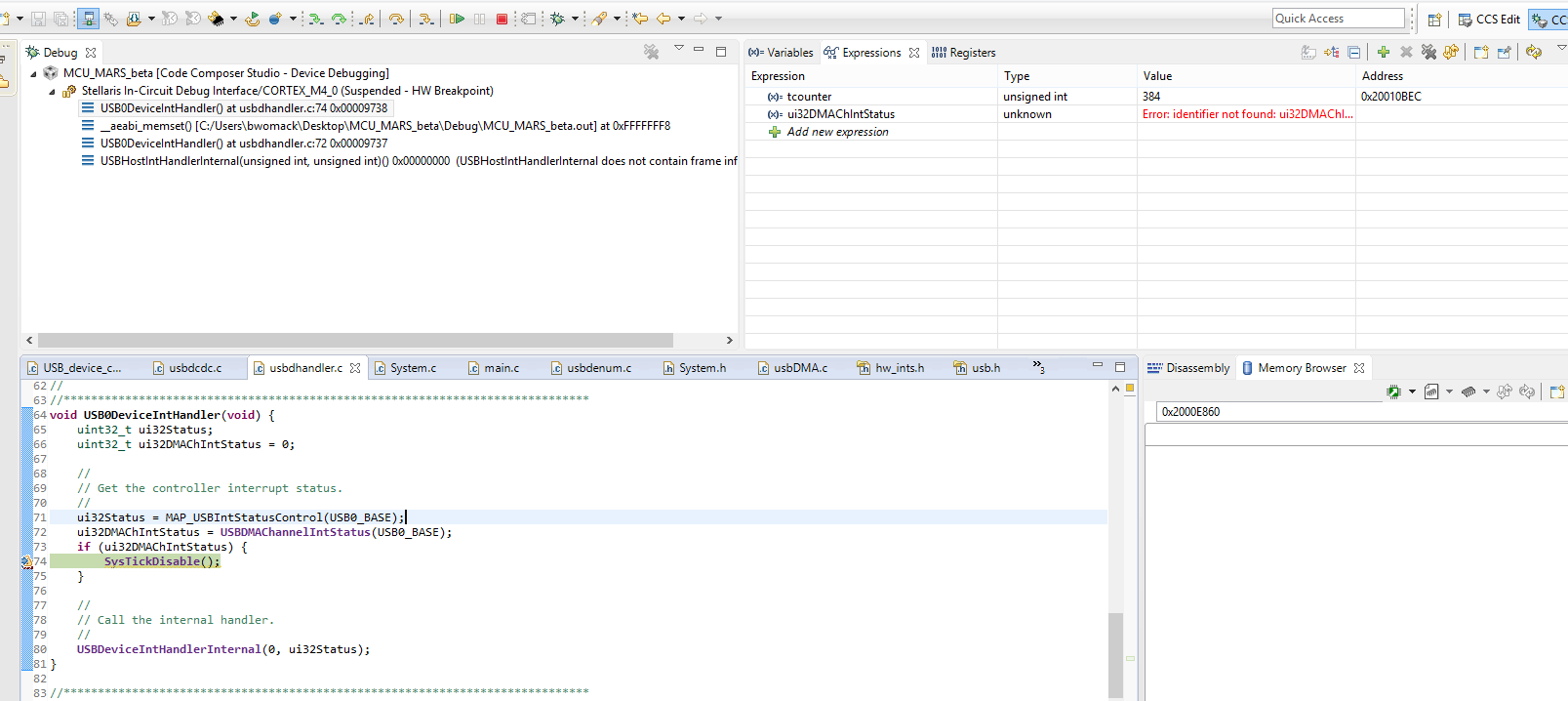Click Remove All Expressions double-X icon
Viewport: 1568px width, 701px height.
coord(1428,52)
